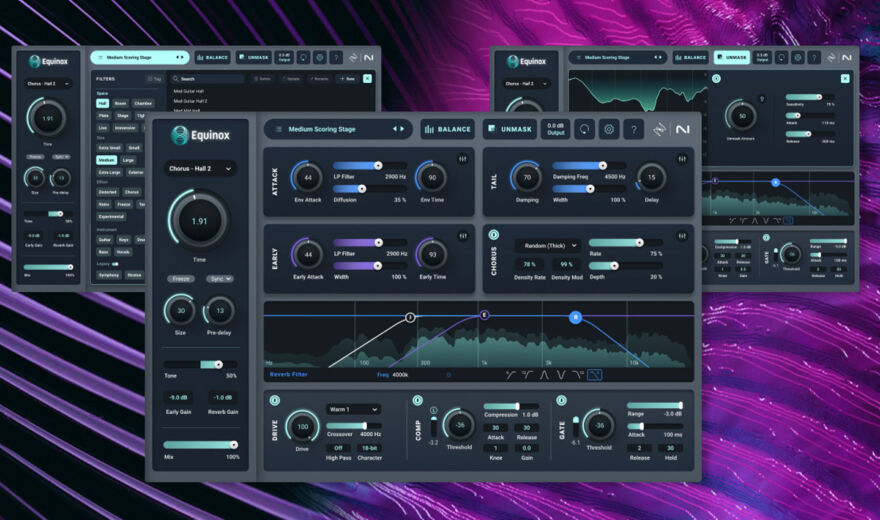Click the Native Instruments logo icon
Viewport: 880px width, 520px height.
click(683, 129)
